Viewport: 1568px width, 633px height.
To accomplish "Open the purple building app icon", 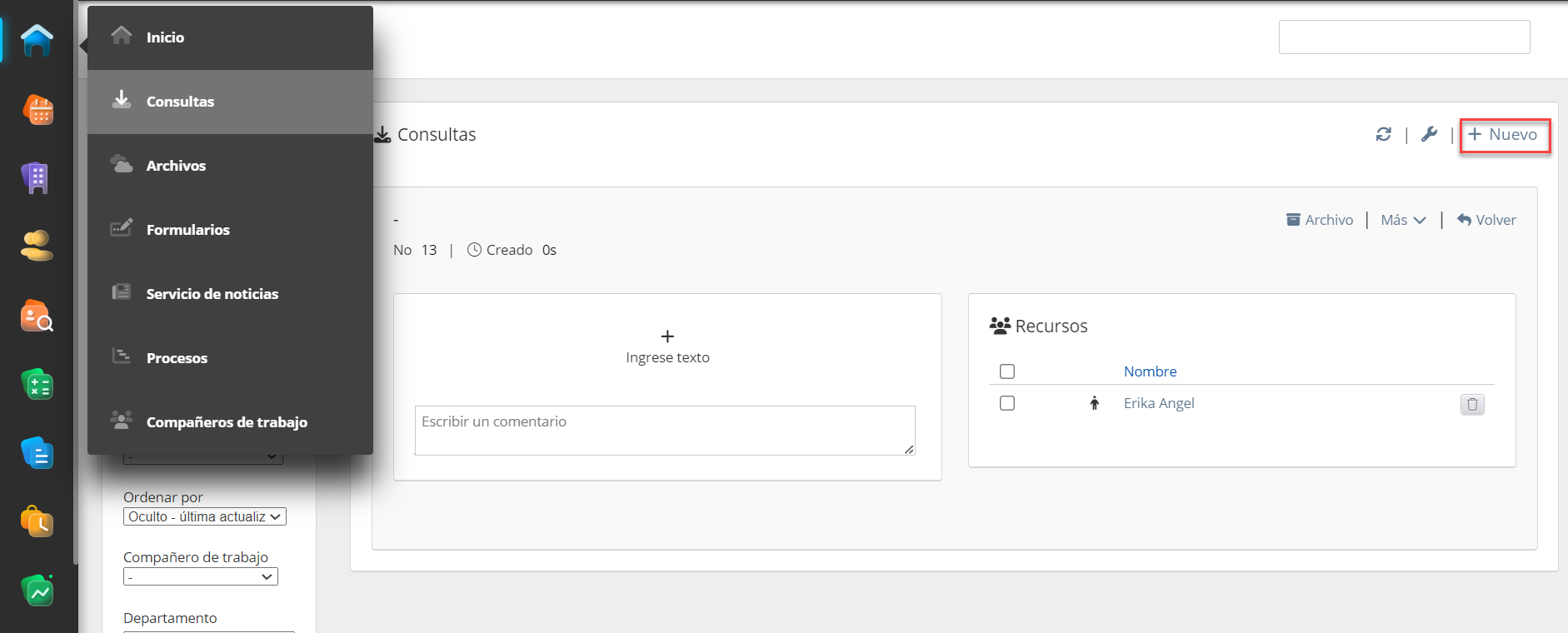I will [x=36, y=177].
